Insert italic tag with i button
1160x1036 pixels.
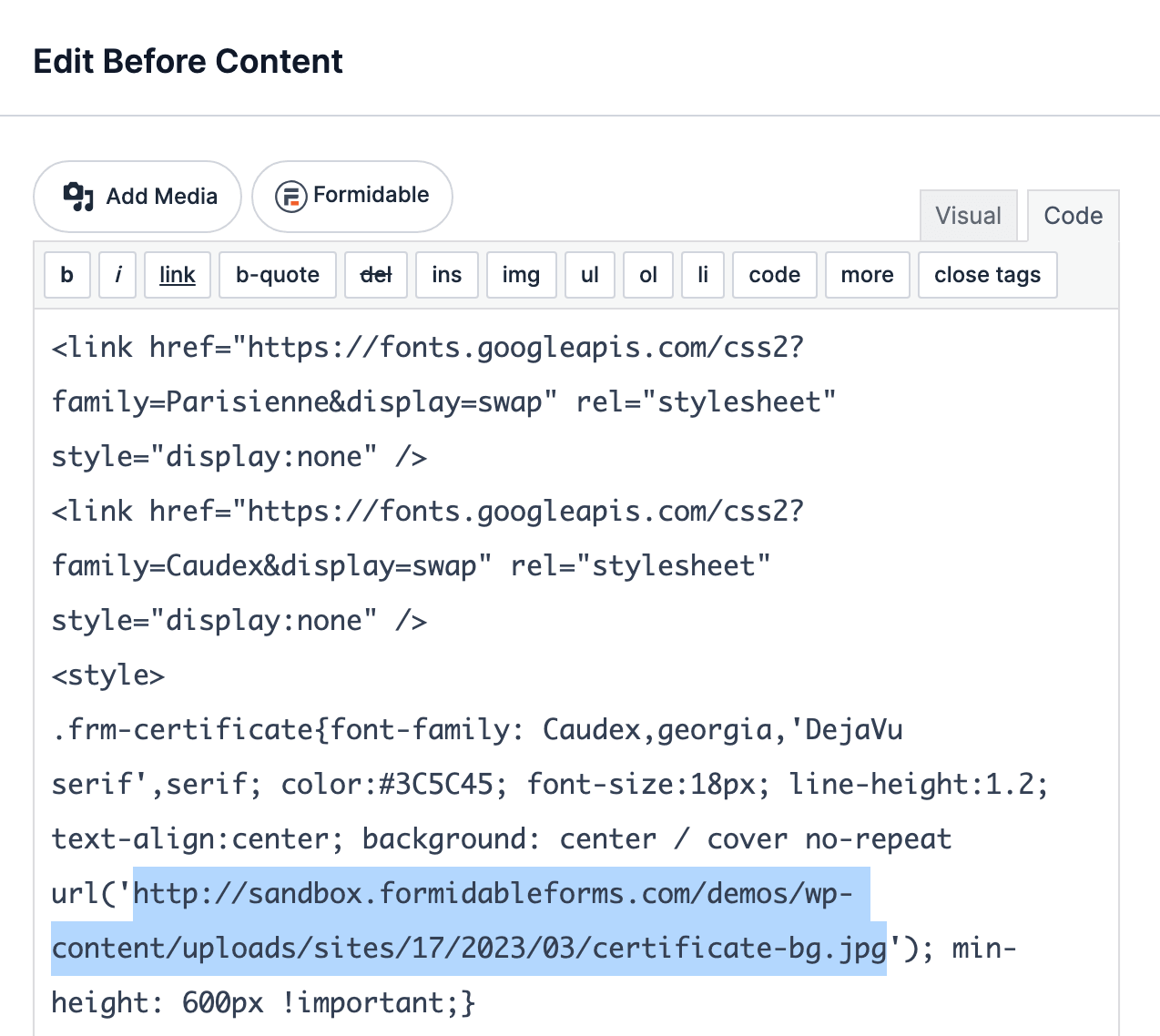(117, 275)
